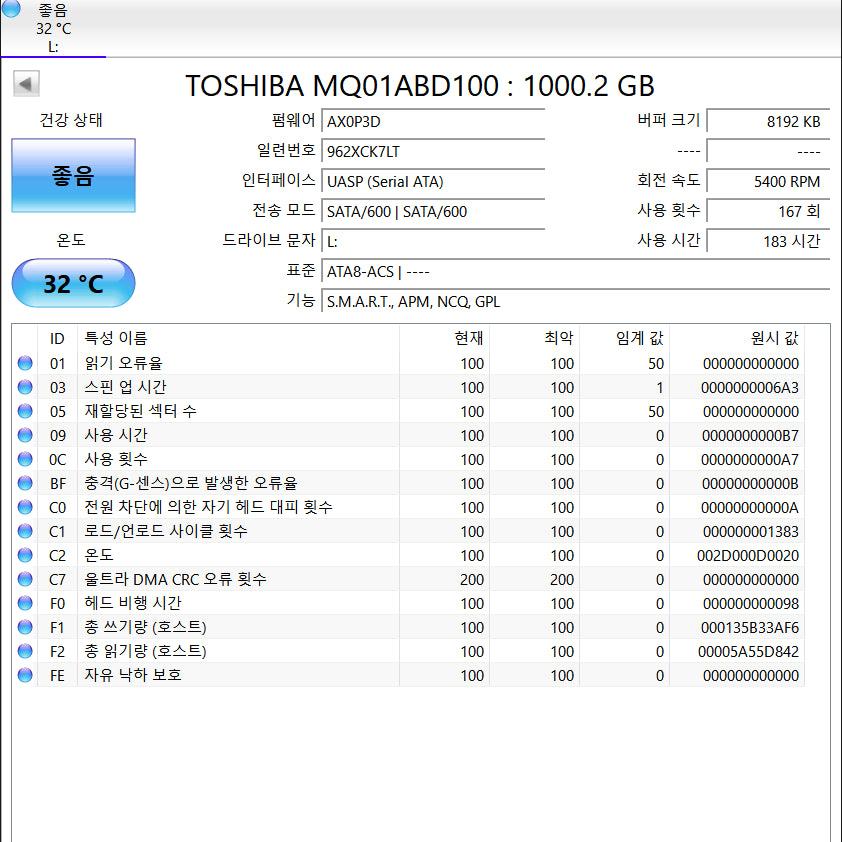Image resolution: width=842 pixels, height=842 pixels.
Task: Click the status orb for ID C2
Action: (25, 555)
